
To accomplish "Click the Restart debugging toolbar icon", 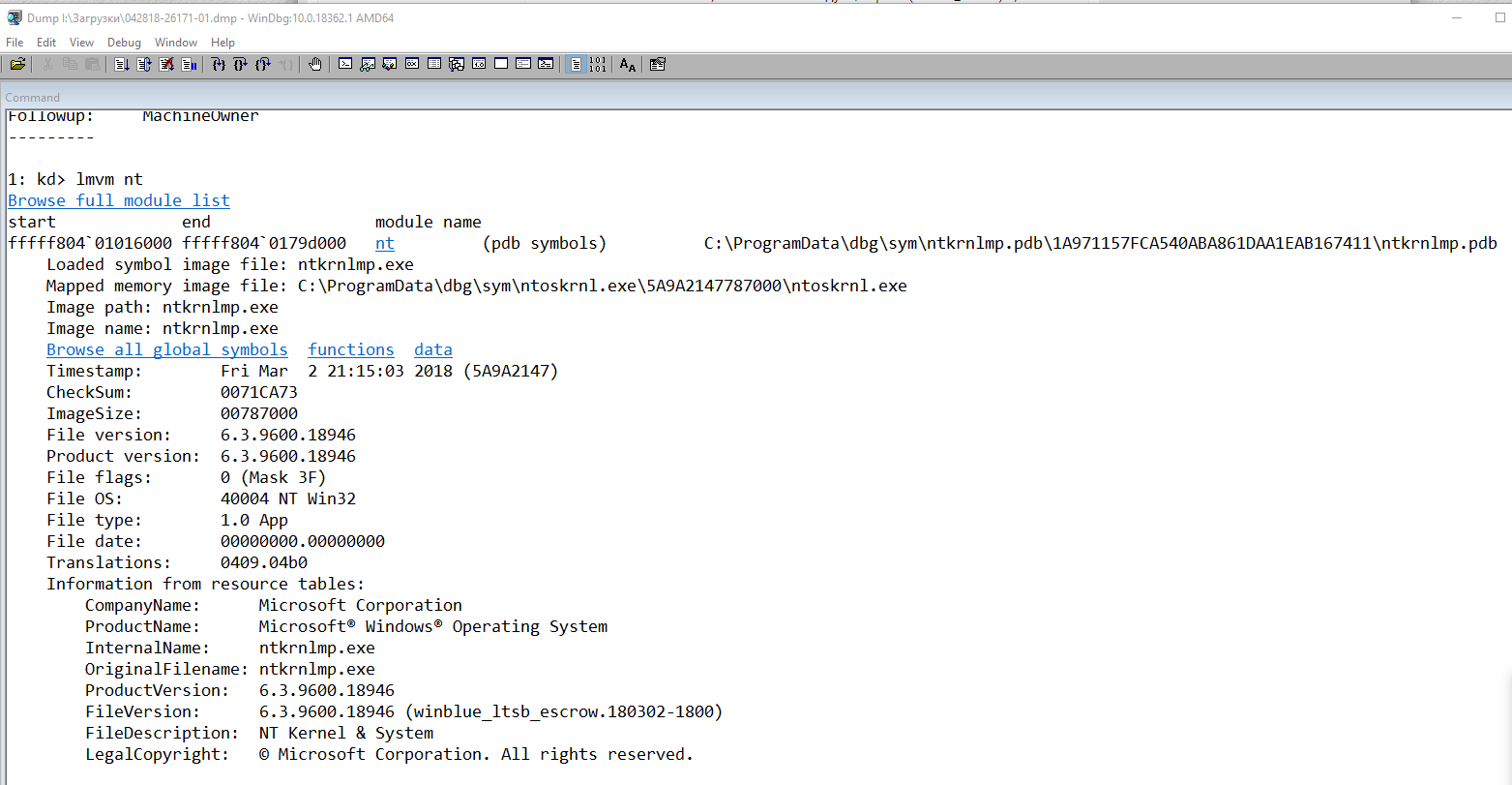I will (x=143, y=65).
